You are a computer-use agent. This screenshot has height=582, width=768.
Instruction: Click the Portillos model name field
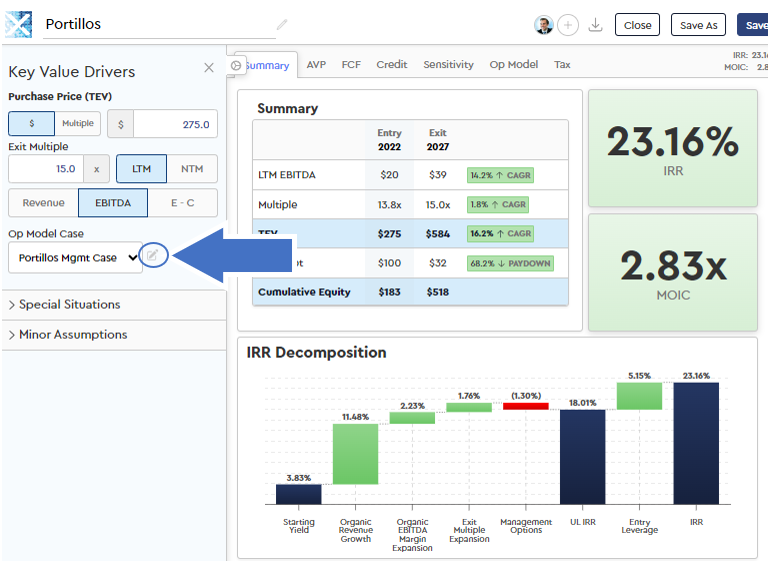tap(159, 24)
